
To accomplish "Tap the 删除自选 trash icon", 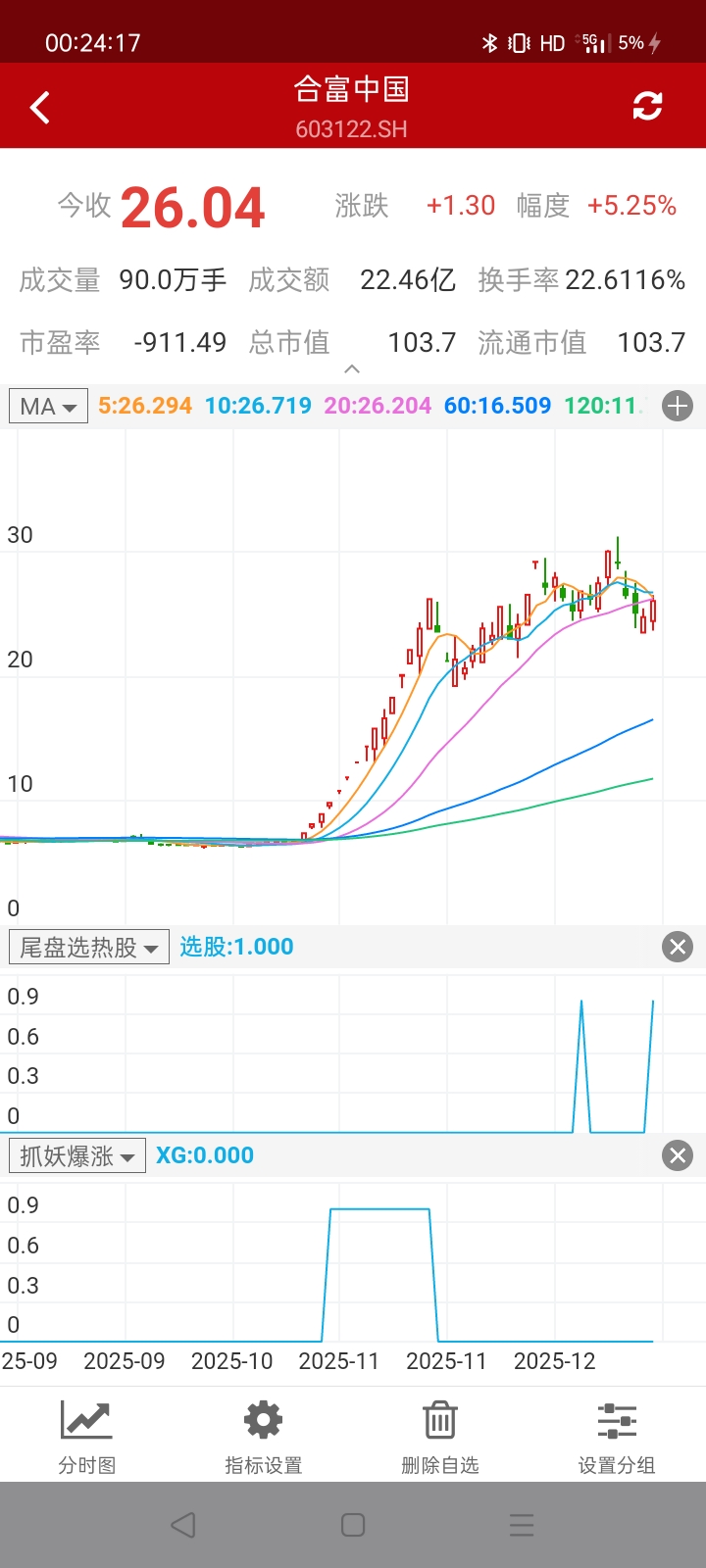I will click(x=439, y=1436).
